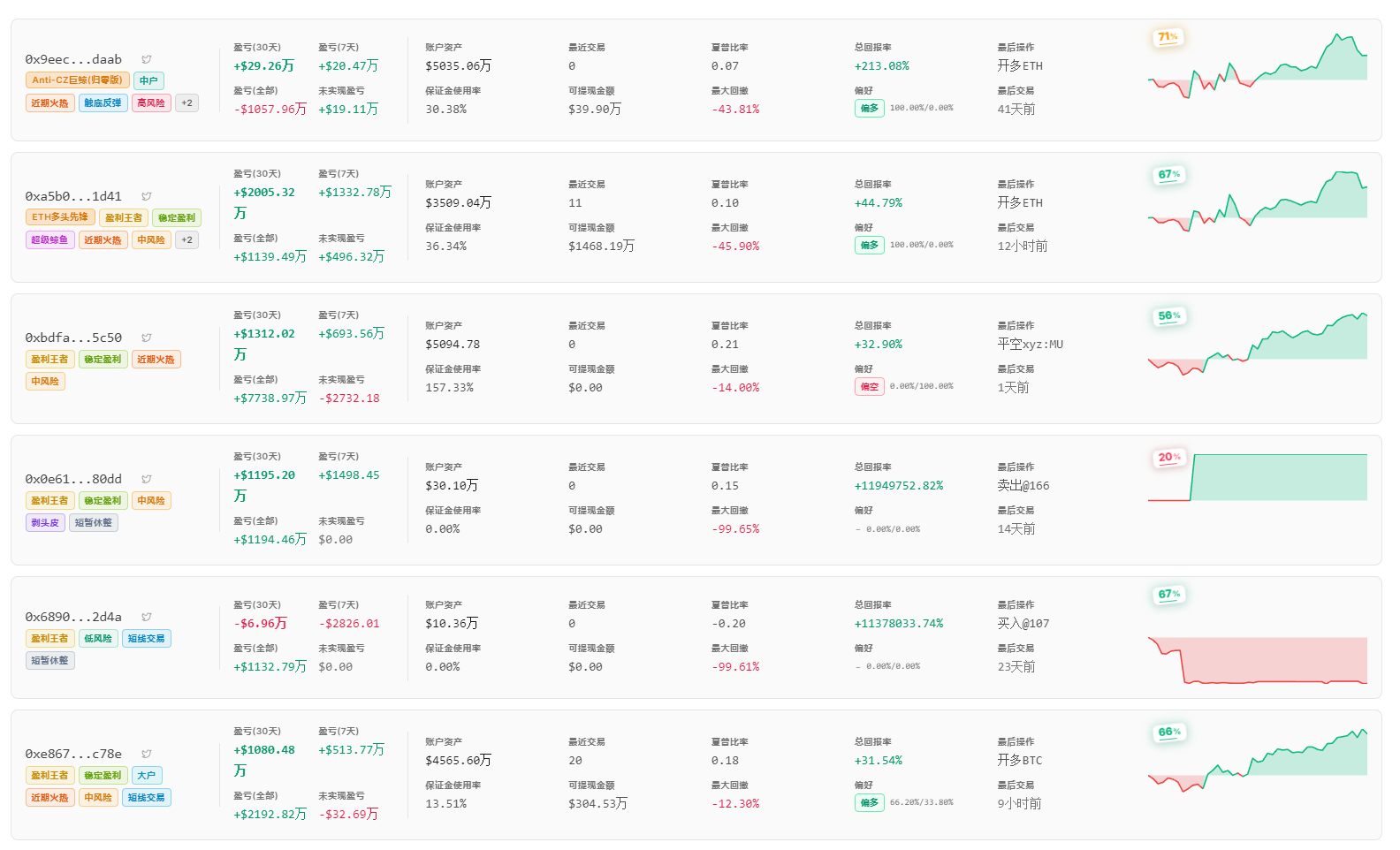Click Twitter icon beside 0xe867...c78e
The height and width of the screenshot is (850, 1400).
point(147,754)
